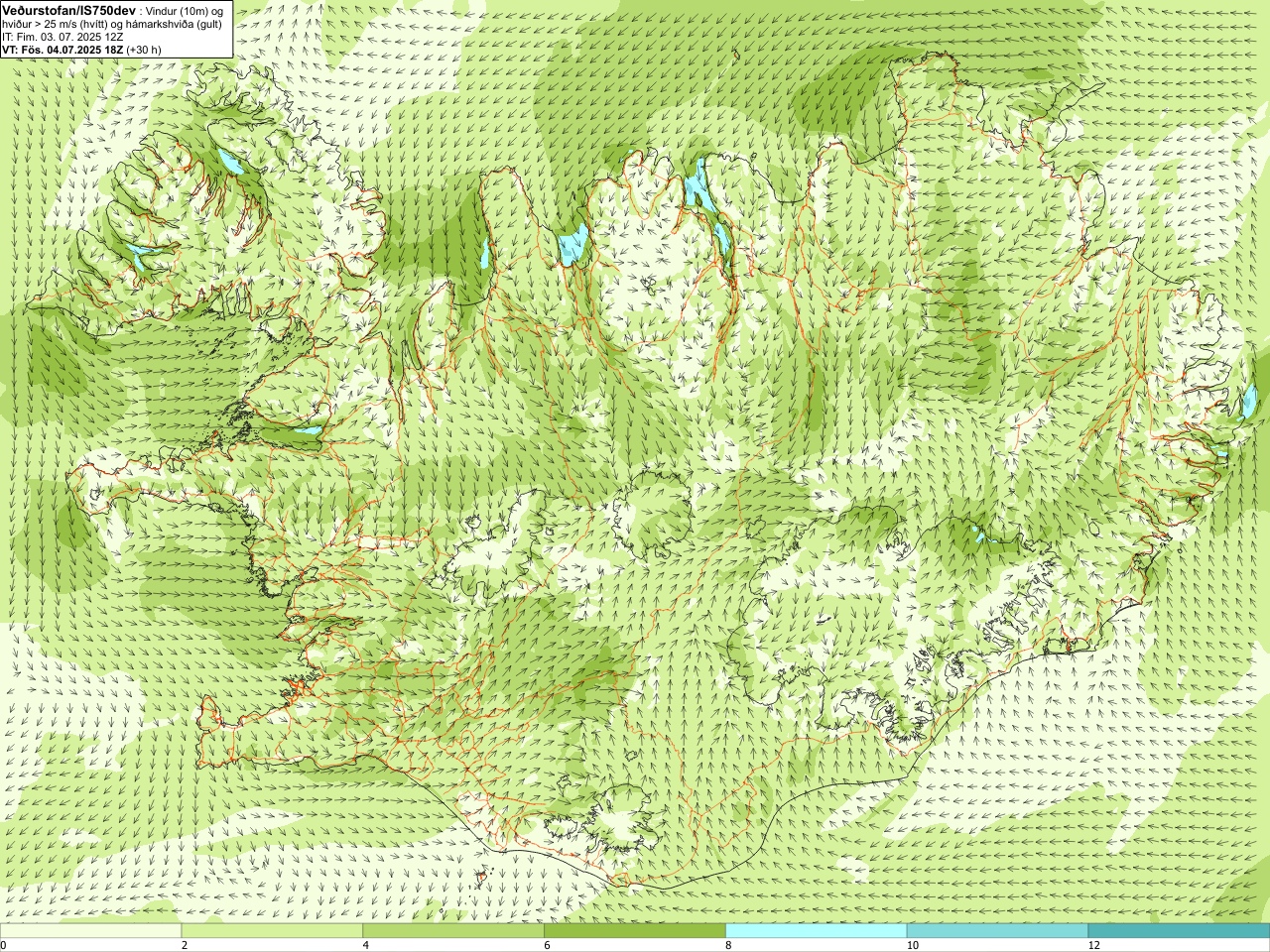Viewport: 1270px width, 952px height.
Task: Click the 6–8 m/s darker green legend band
Action: (x=635, y=931)
